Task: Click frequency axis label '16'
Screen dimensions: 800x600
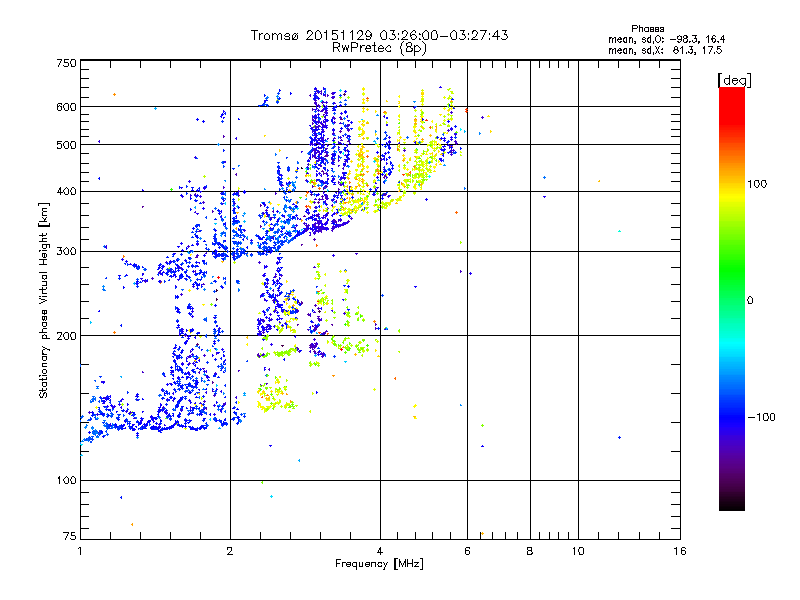Action: point(680,551)
